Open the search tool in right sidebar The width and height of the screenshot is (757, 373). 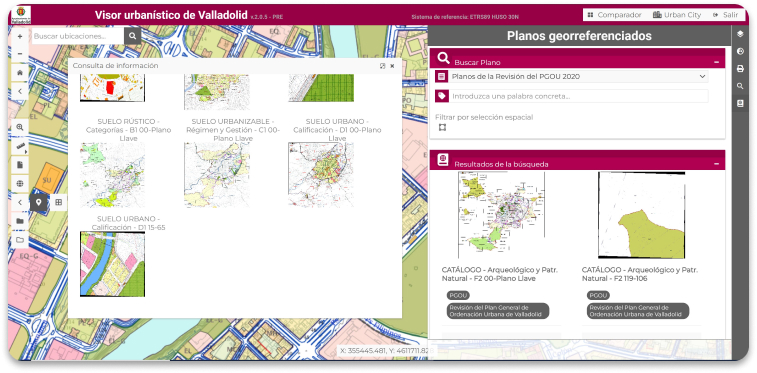pyautogui.click(x=740, y=86)
